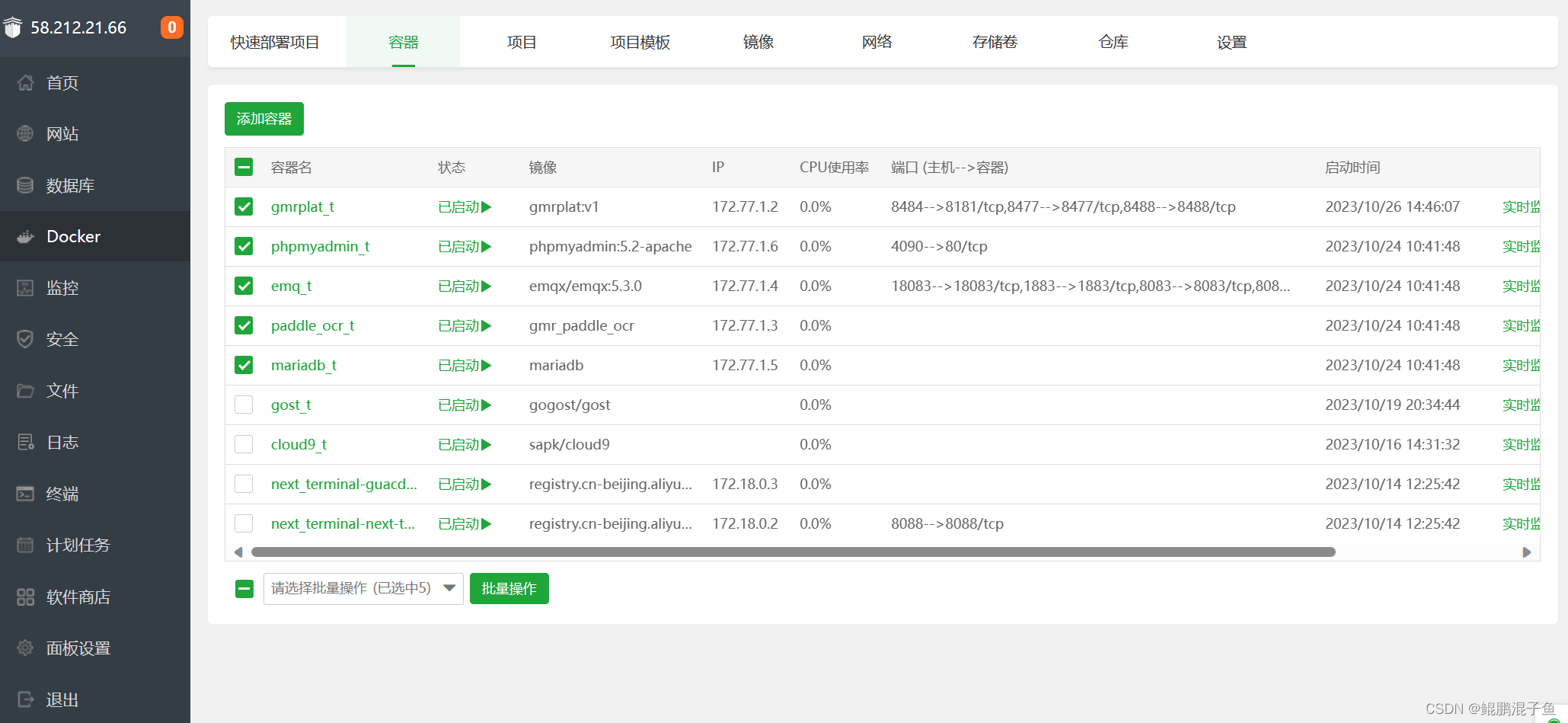The width and height of the screenshot is (1568, 723).
Task: Uncheck the emq_t container checkbox
Action: click(244, 286)
